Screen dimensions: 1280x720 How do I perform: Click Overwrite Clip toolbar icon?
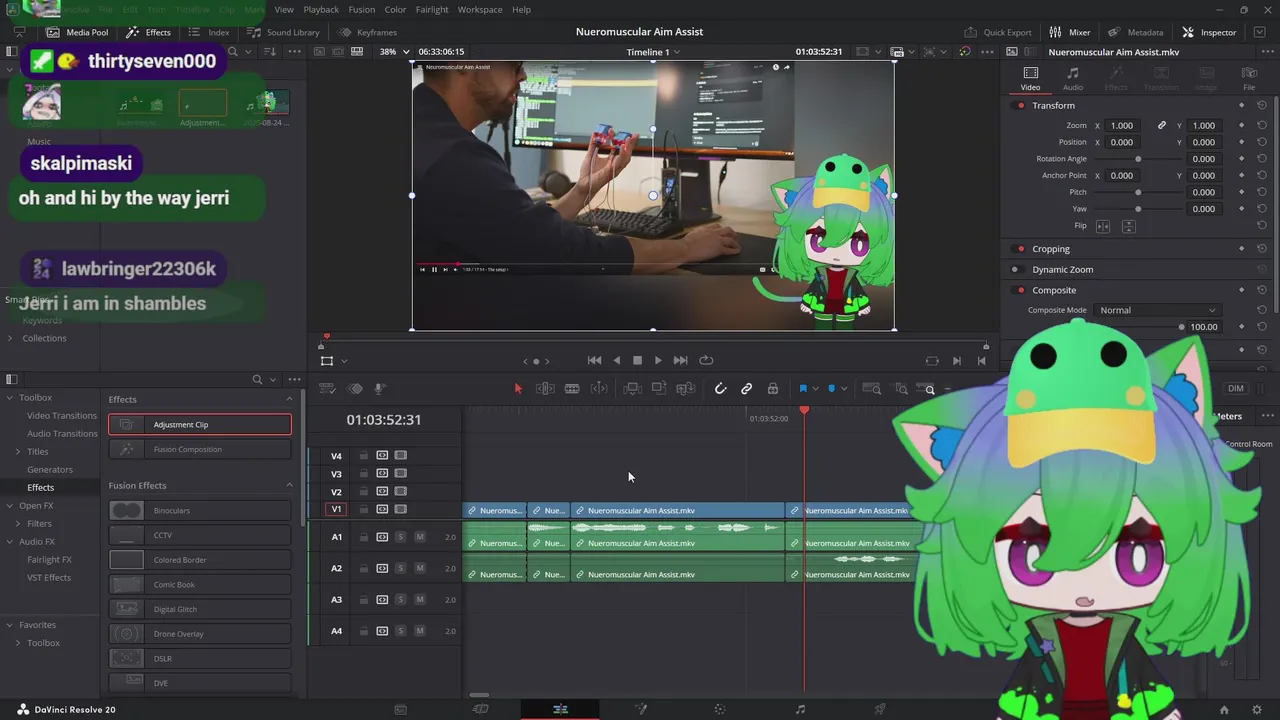tap(658, 389)
